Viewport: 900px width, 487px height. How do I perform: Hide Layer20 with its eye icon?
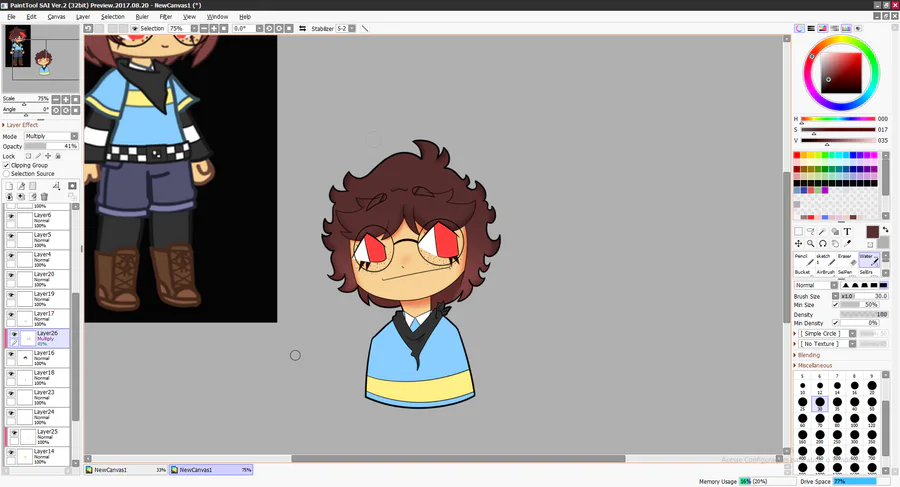pos(11,276)
